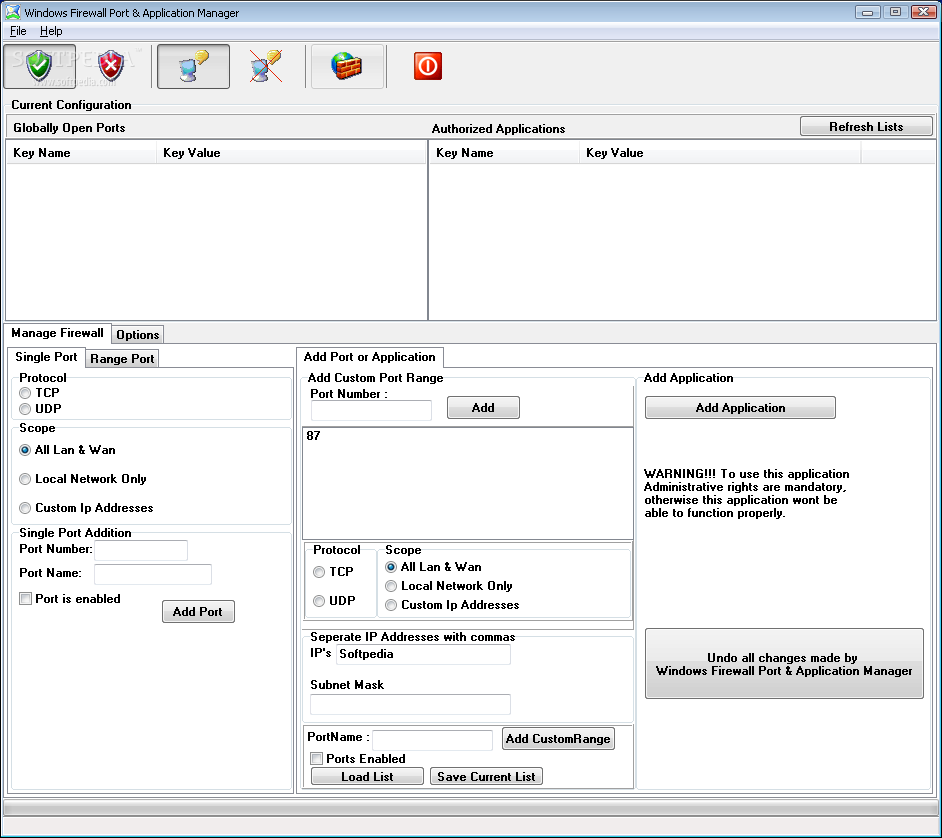This screenshot has height=838, width=942.
Task: Focus the single Port Number field
Action: pos(141,550)
